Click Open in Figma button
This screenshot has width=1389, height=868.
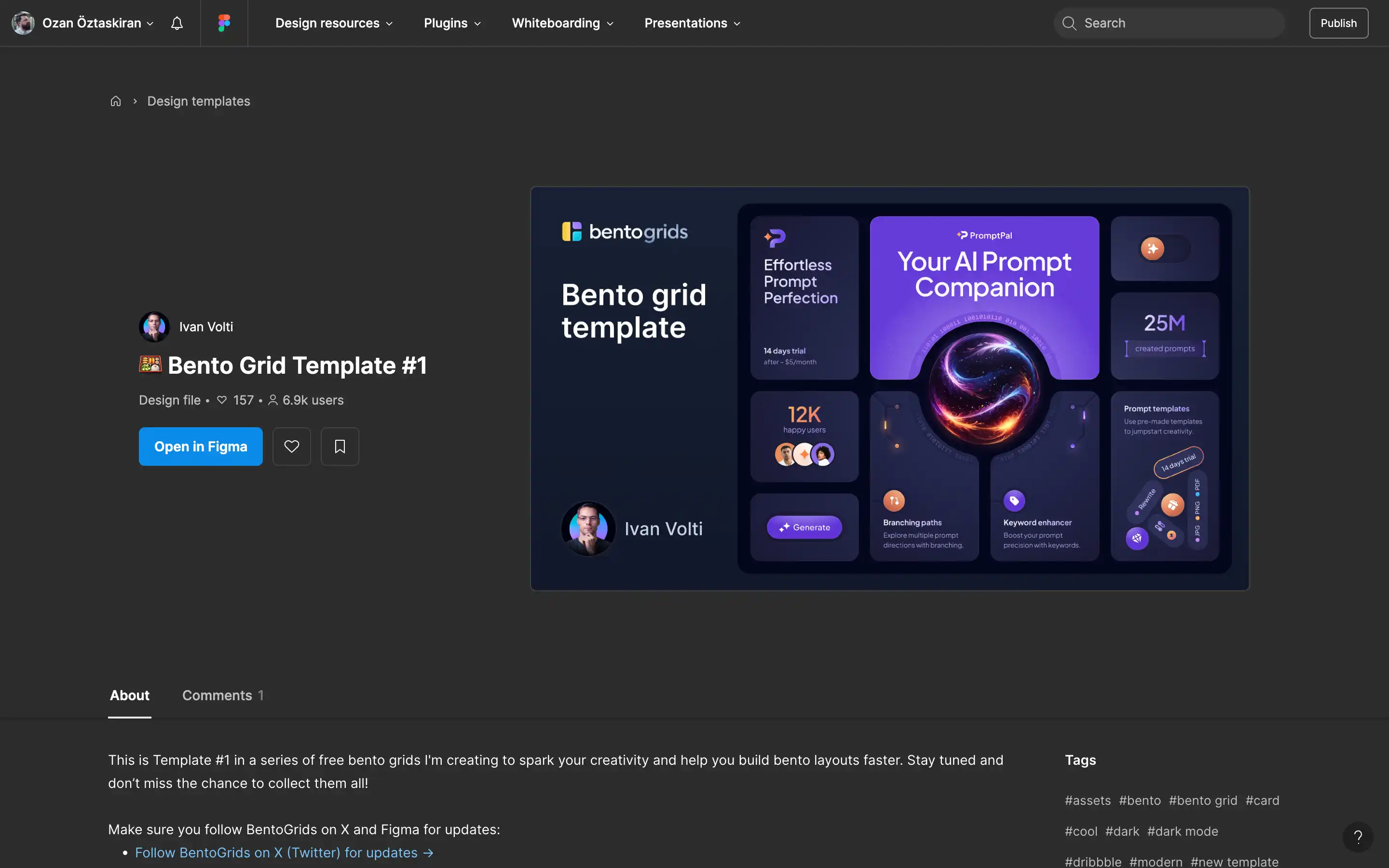point(200,446)
